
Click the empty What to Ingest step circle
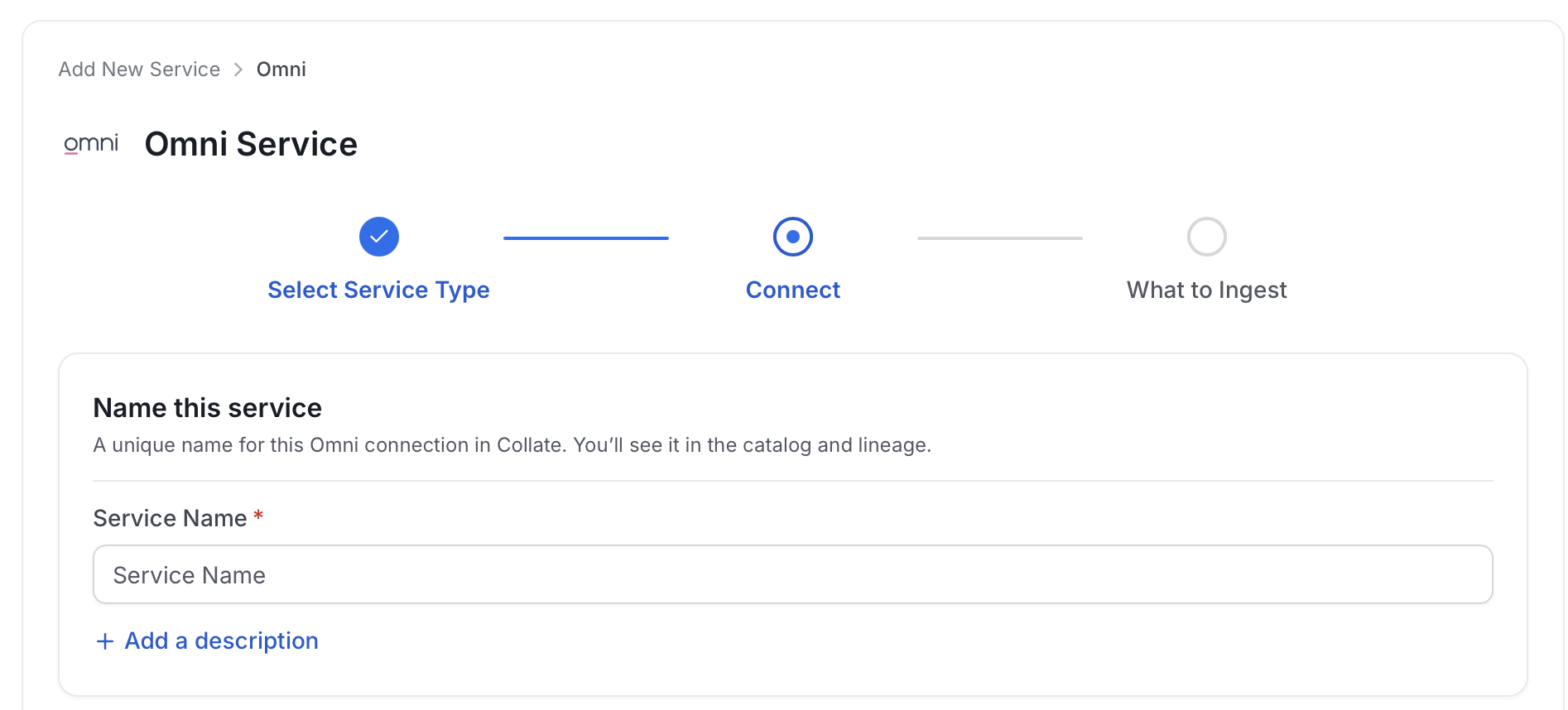[1207, 237]
